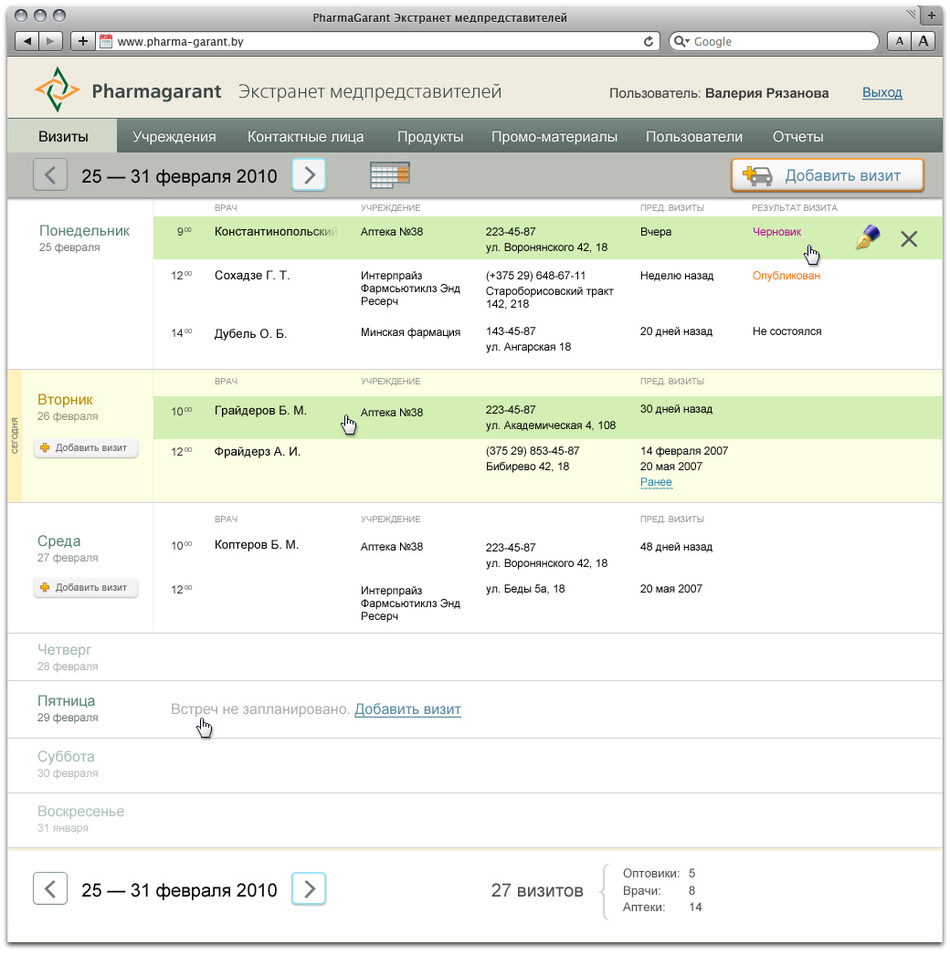Image resolution: width=950 pixels, height=955 pixels.
Task: Add a visit for Среда
Action: click(86, 587)
